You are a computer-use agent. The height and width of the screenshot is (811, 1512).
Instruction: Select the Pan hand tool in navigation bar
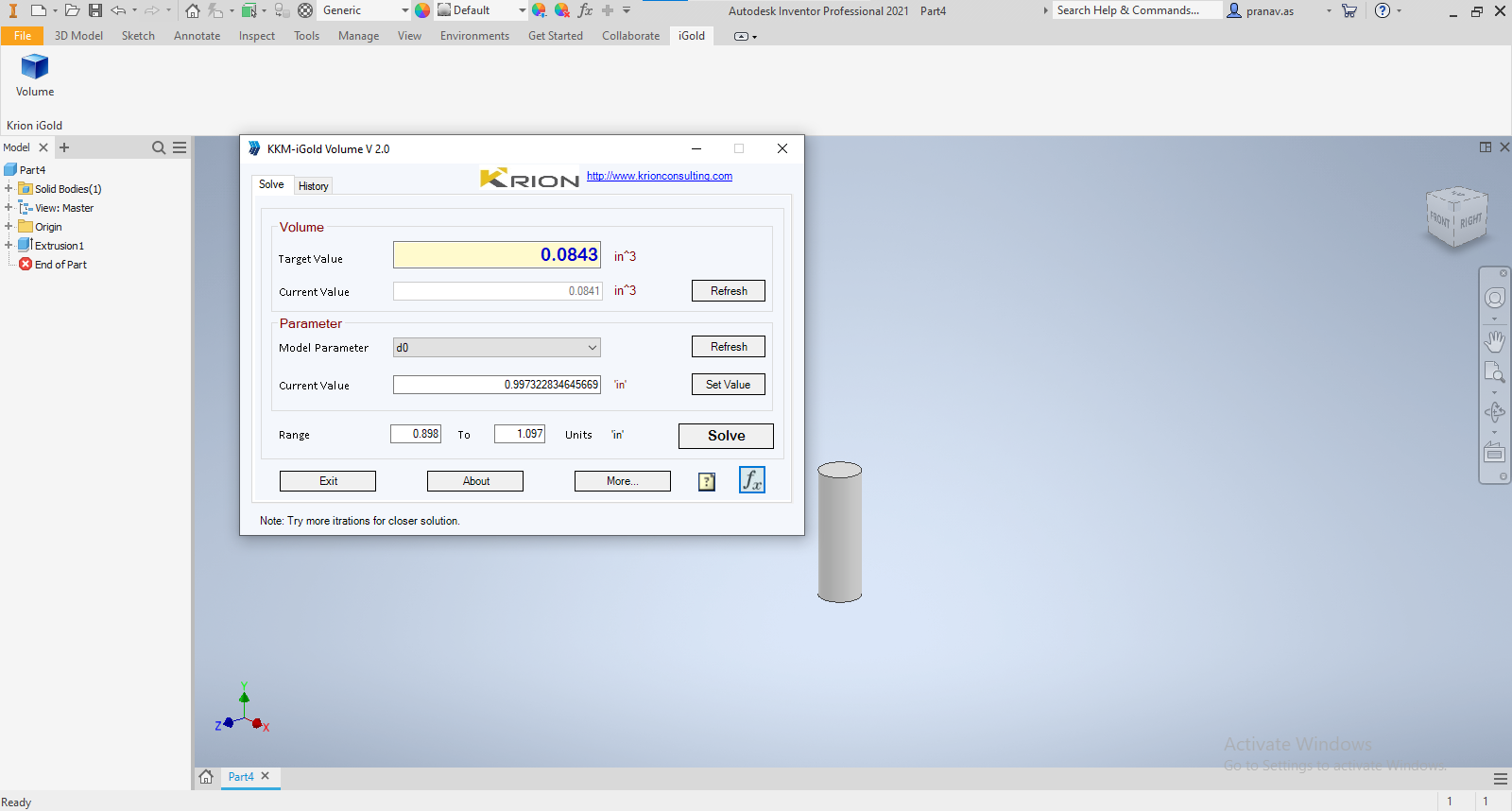1495,340
